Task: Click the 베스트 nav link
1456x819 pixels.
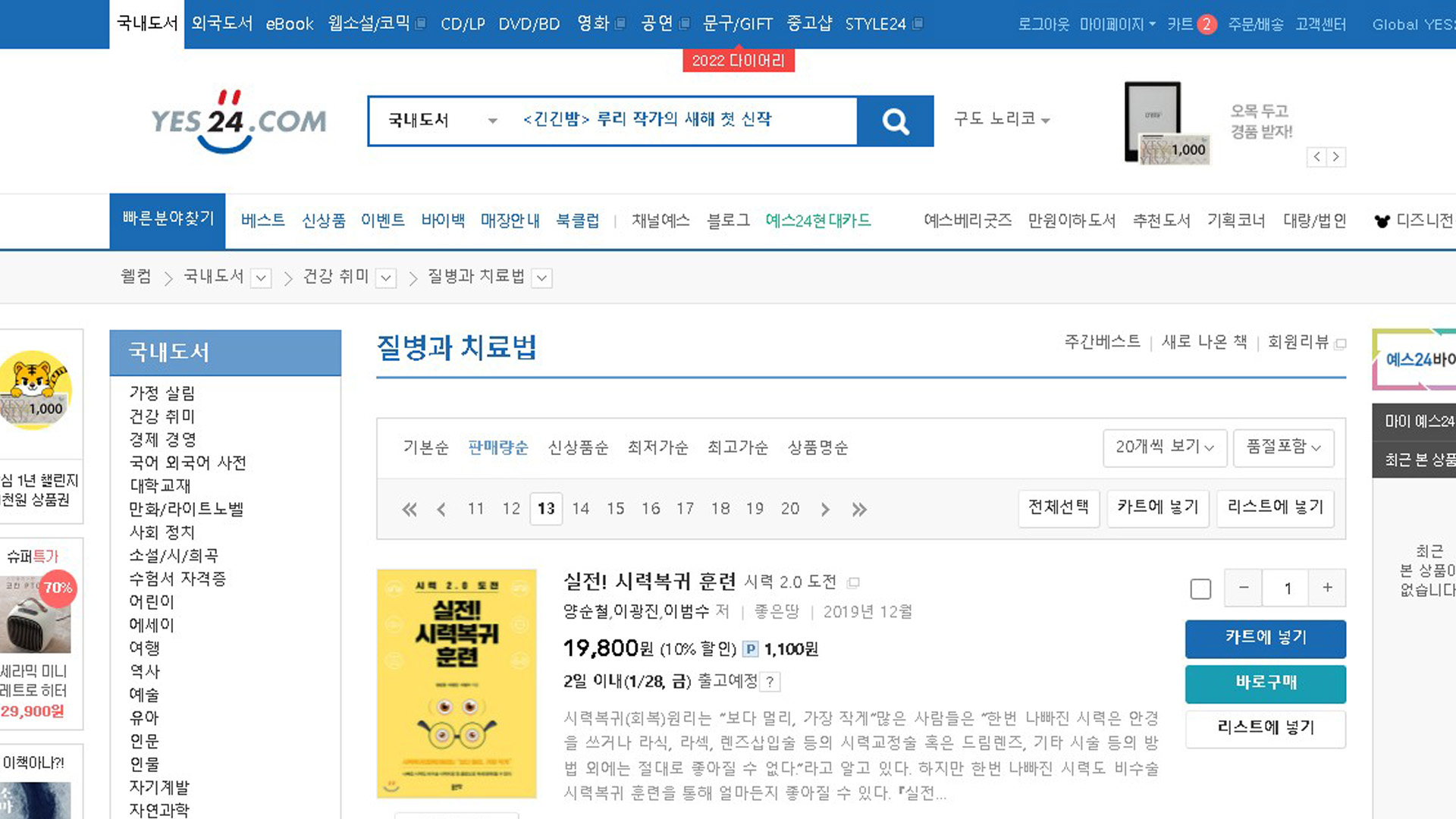Action: 263,221
